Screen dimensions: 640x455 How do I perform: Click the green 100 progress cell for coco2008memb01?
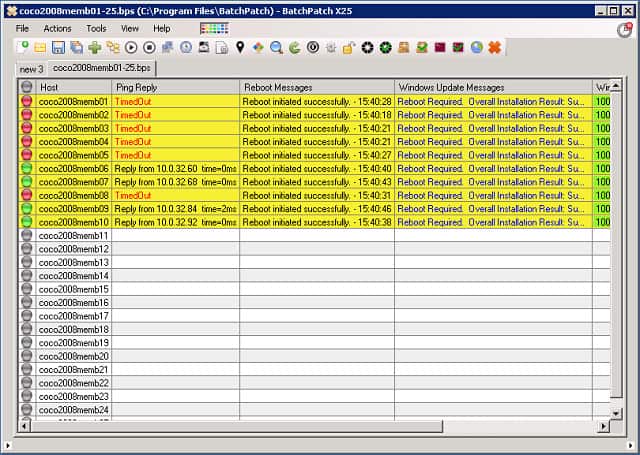coord(602,102)
